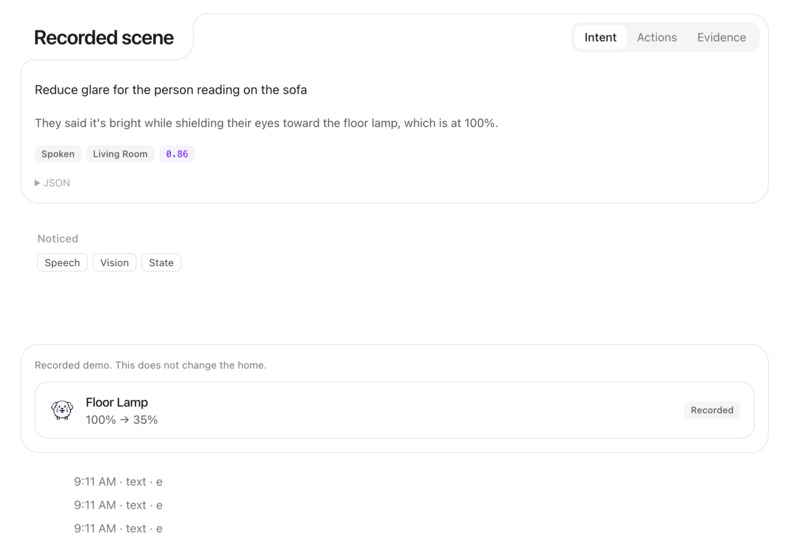
Task: Click the Spoken tag
Action: (x=58, y=154)
